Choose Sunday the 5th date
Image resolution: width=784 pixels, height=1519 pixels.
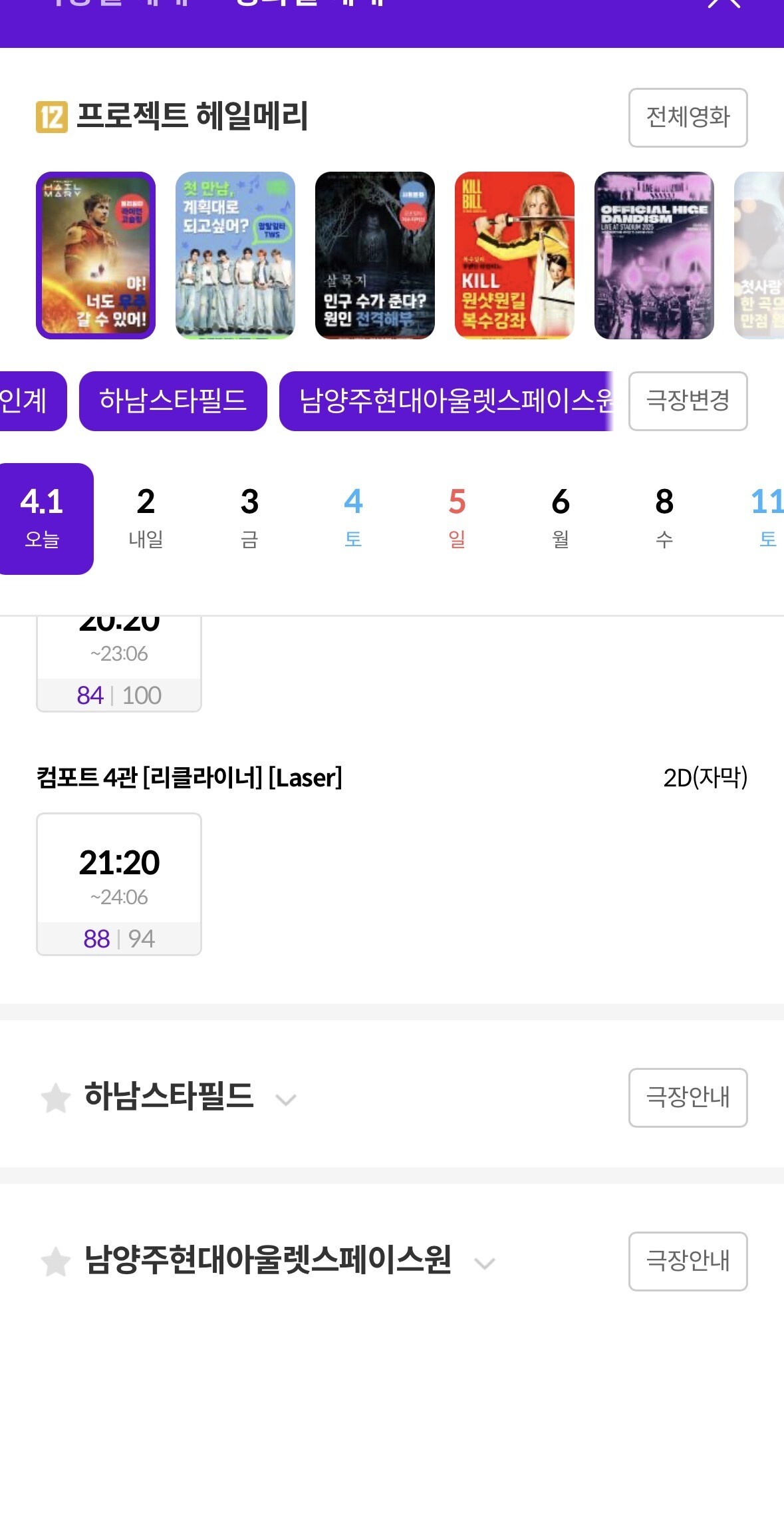(x=457, y=518)
